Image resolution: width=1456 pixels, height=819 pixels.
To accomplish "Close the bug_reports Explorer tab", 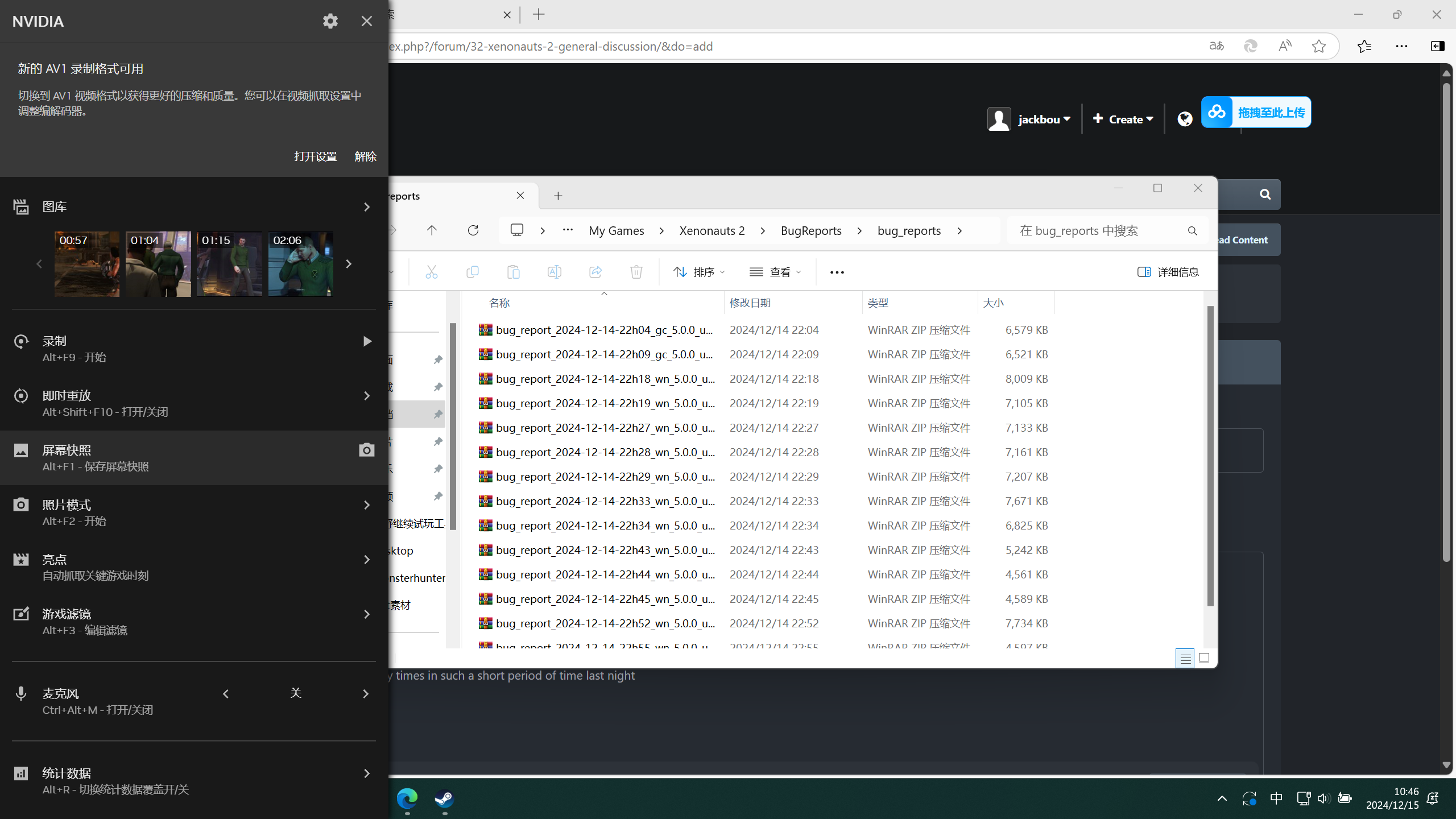I will [x=520, y=196].
